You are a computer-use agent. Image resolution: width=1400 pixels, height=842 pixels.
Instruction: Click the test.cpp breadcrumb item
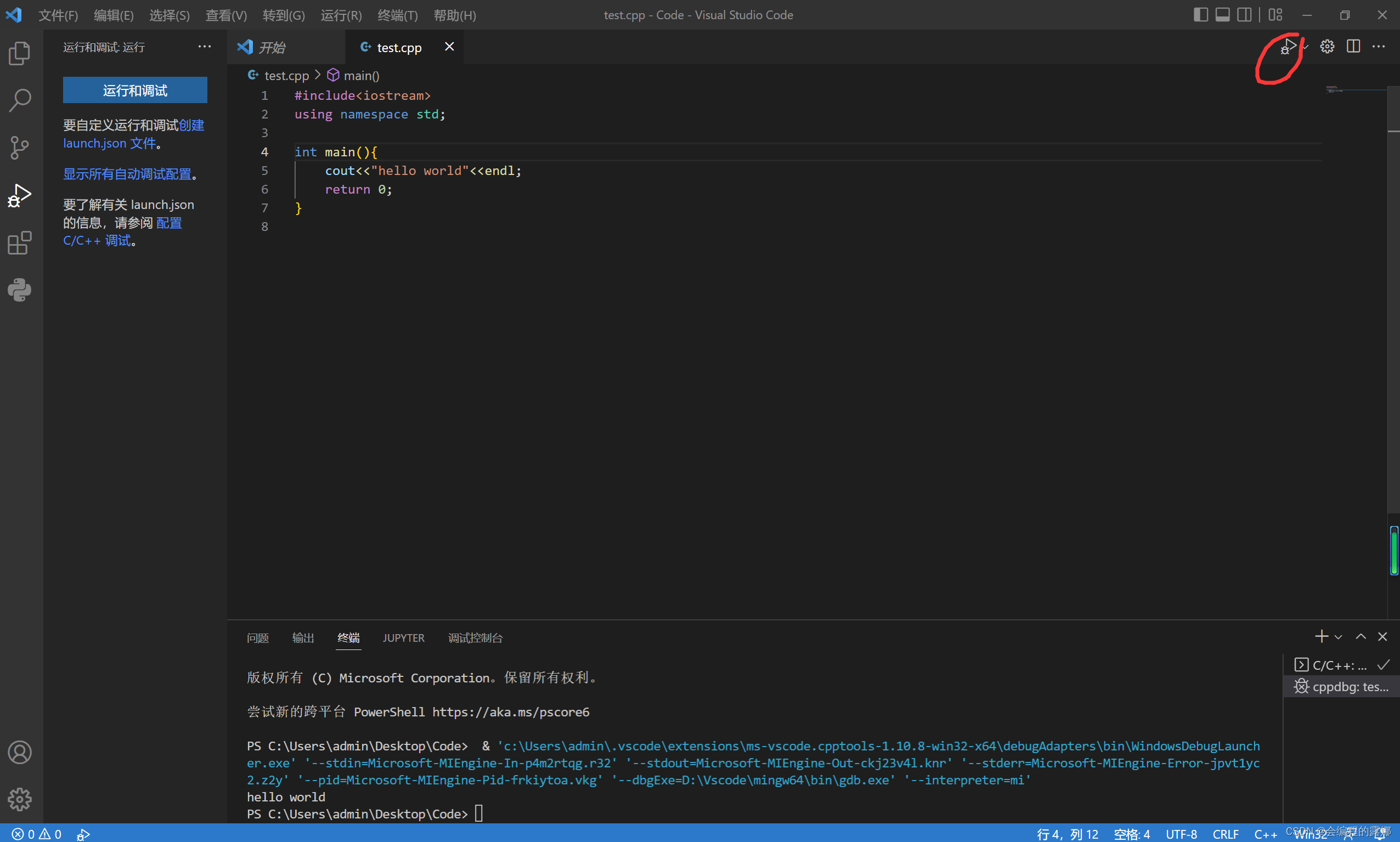click(x=279, y=76)
